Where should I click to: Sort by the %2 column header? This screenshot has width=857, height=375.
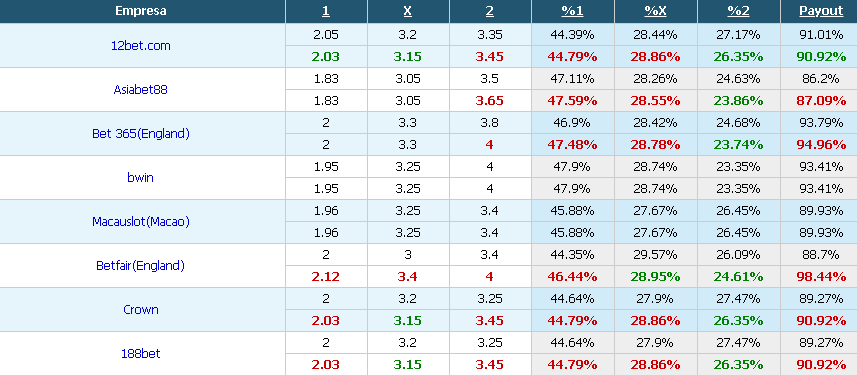738,11
